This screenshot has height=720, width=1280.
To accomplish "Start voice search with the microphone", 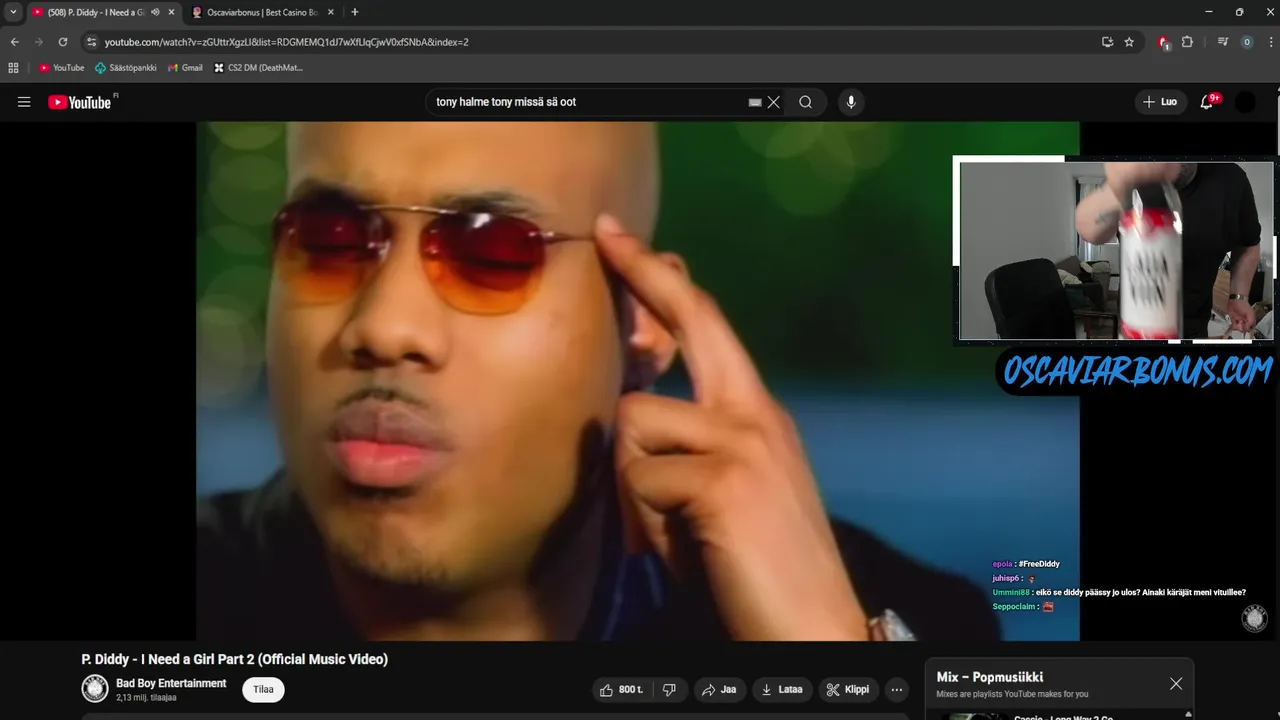I will pos(851,102).
